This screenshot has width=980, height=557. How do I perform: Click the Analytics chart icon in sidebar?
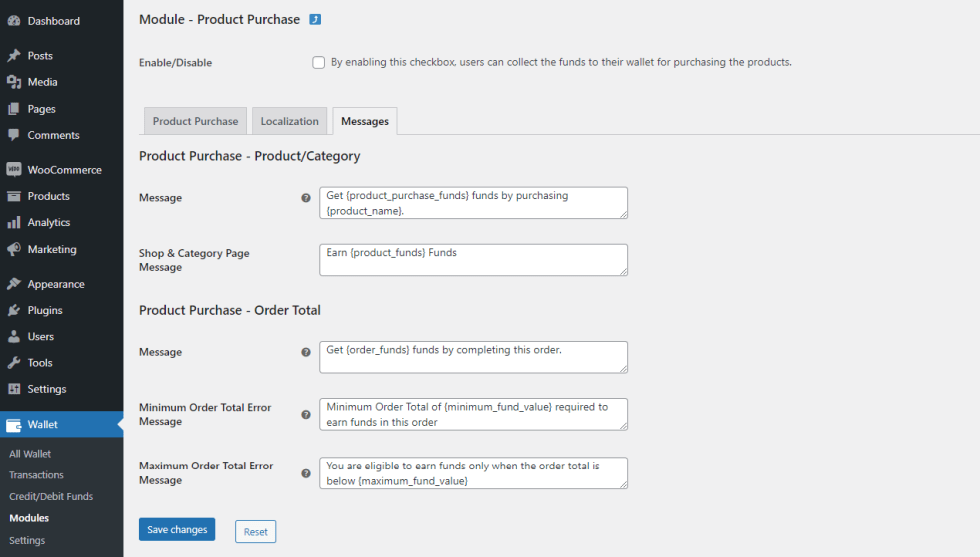(x=14, y=223)
